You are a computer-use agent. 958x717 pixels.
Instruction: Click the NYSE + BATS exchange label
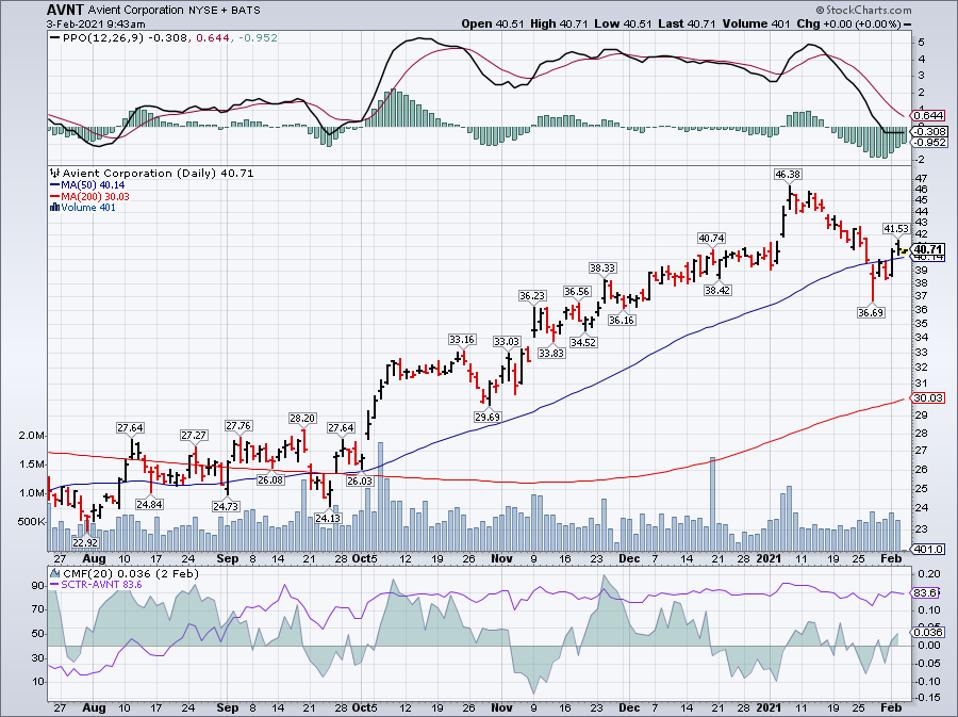[x=224, y=10]
